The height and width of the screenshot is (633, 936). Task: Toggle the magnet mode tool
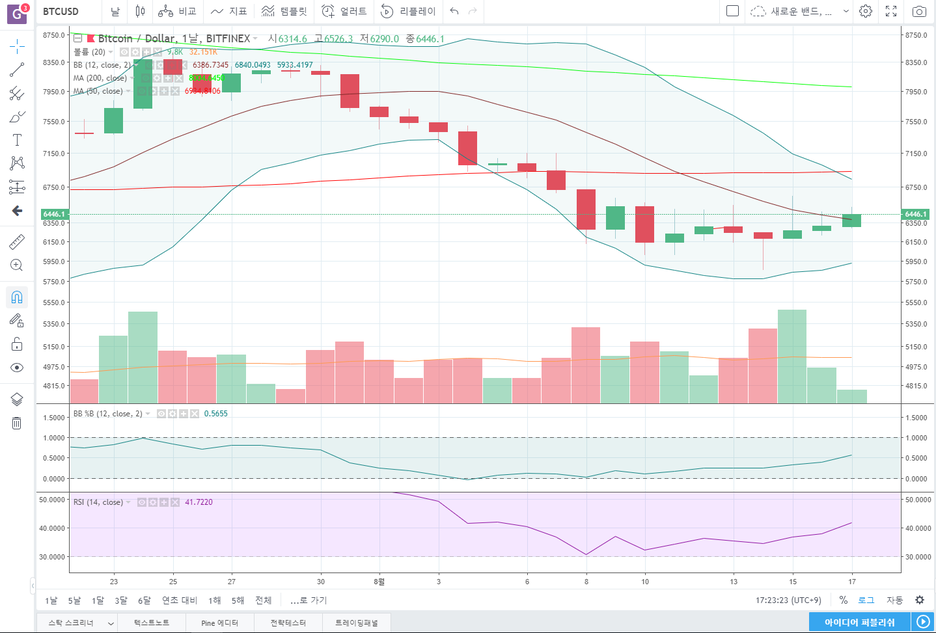click(x=17, y=297)
